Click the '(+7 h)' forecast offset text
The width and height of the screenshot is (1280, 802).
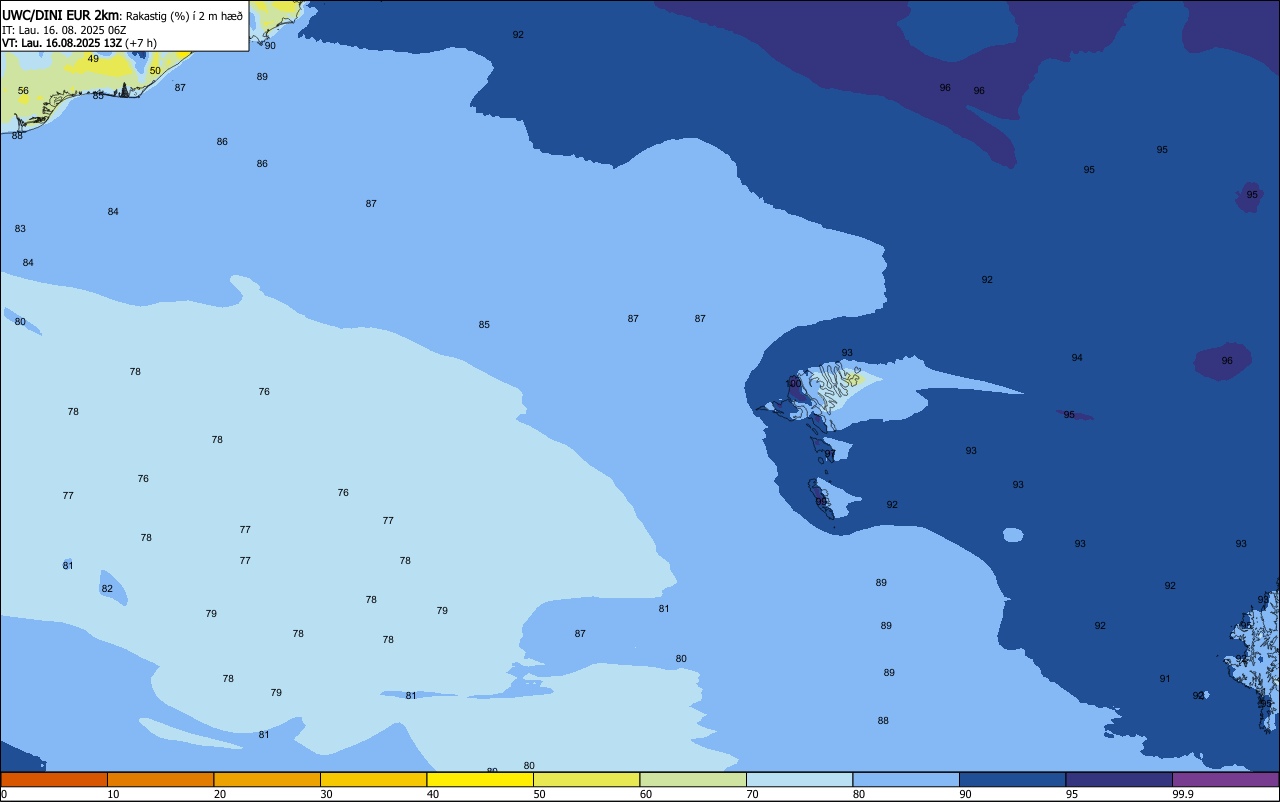141,43
